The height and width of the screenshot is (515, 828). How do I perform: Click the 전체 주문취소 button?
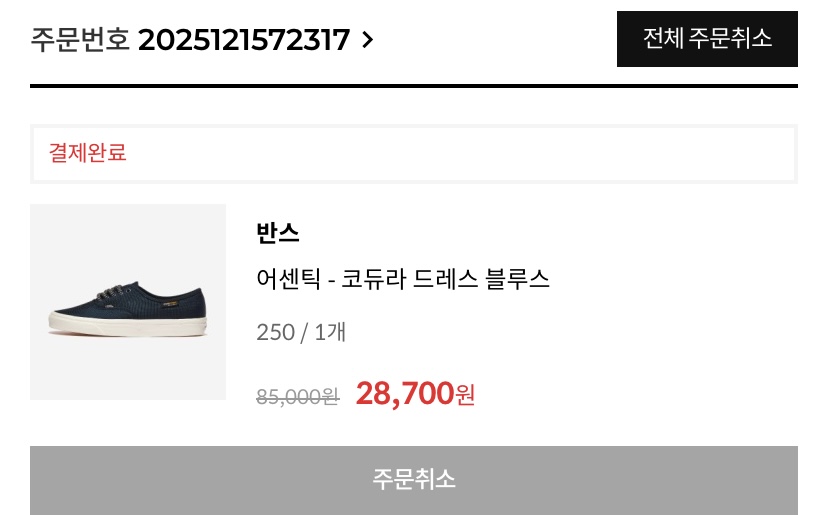point(707,39)
